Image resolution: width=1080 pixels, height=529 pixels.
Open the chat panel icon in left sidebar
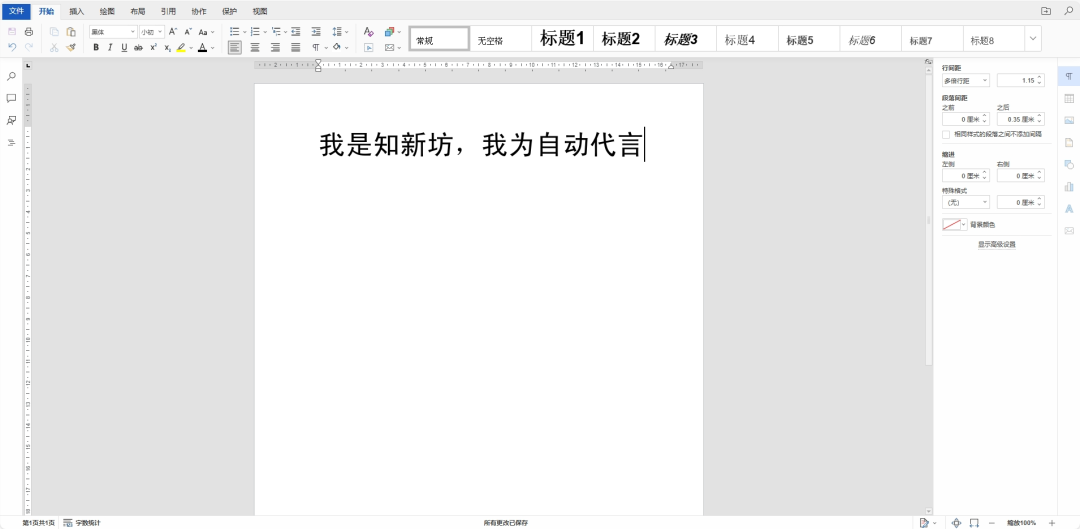tap(11, 121)
